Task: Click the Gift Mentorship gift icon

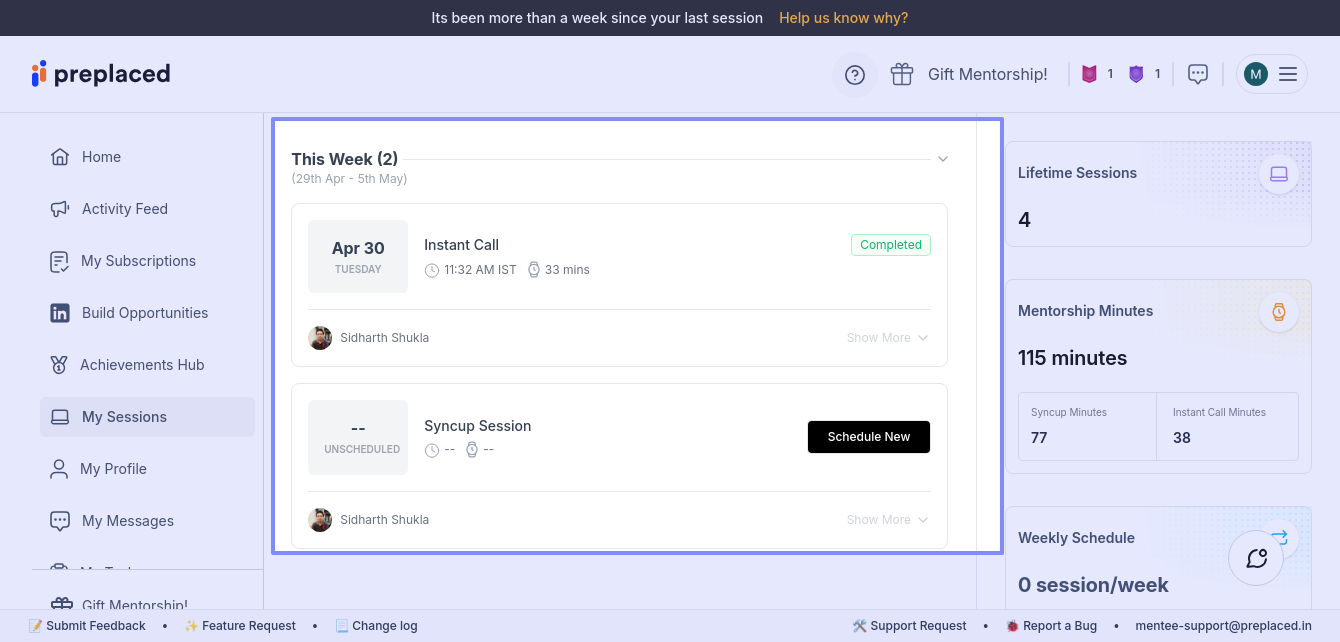Action: click(902, 74)
